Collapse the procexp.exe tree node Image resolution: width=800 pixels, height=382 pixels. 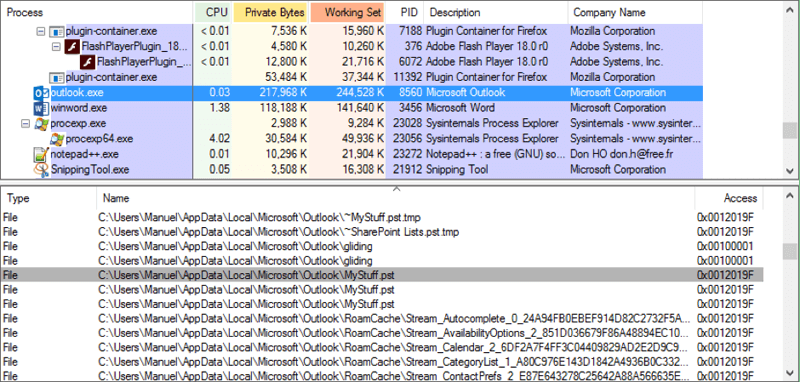[25, 123]
